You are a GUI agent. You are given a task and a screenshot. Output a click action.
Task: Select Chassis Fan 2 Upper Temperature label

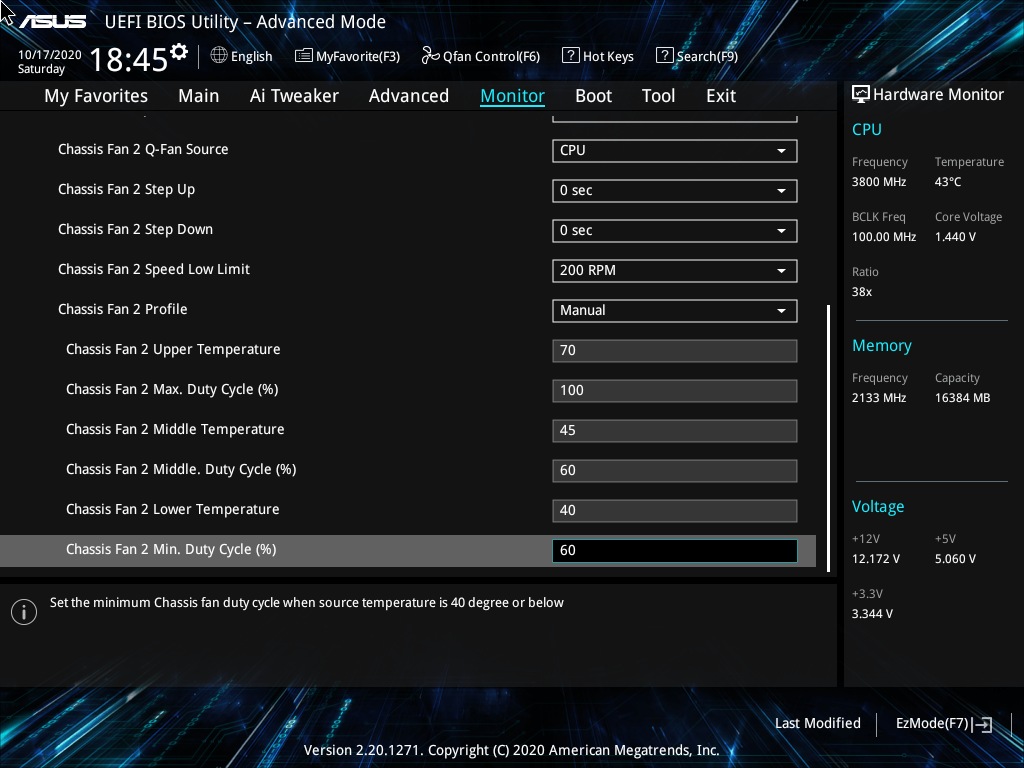coord(173,349)
